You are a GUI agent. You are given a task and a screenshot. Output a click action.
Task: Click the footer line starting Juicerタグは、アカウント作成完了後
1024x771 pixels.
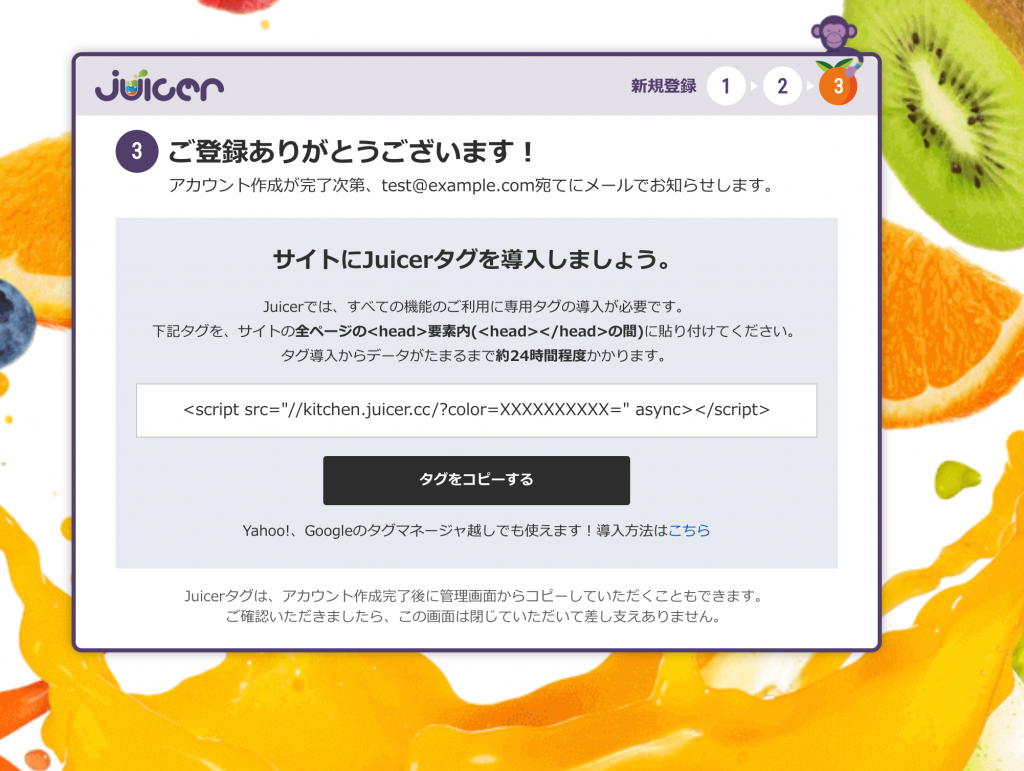473,595
